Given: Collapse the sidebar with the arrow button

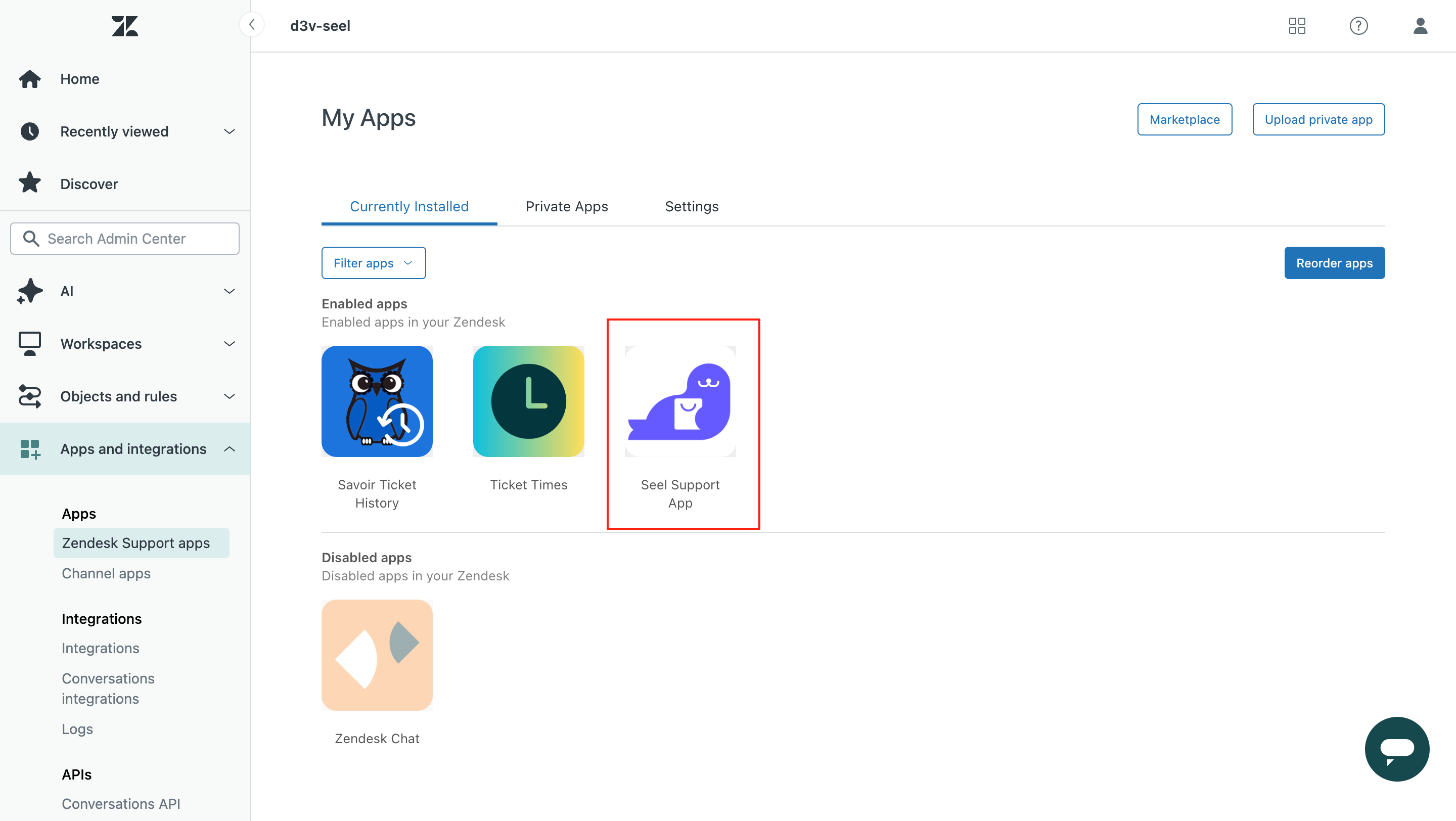Looking at the screenshot, I should point(252,25).
